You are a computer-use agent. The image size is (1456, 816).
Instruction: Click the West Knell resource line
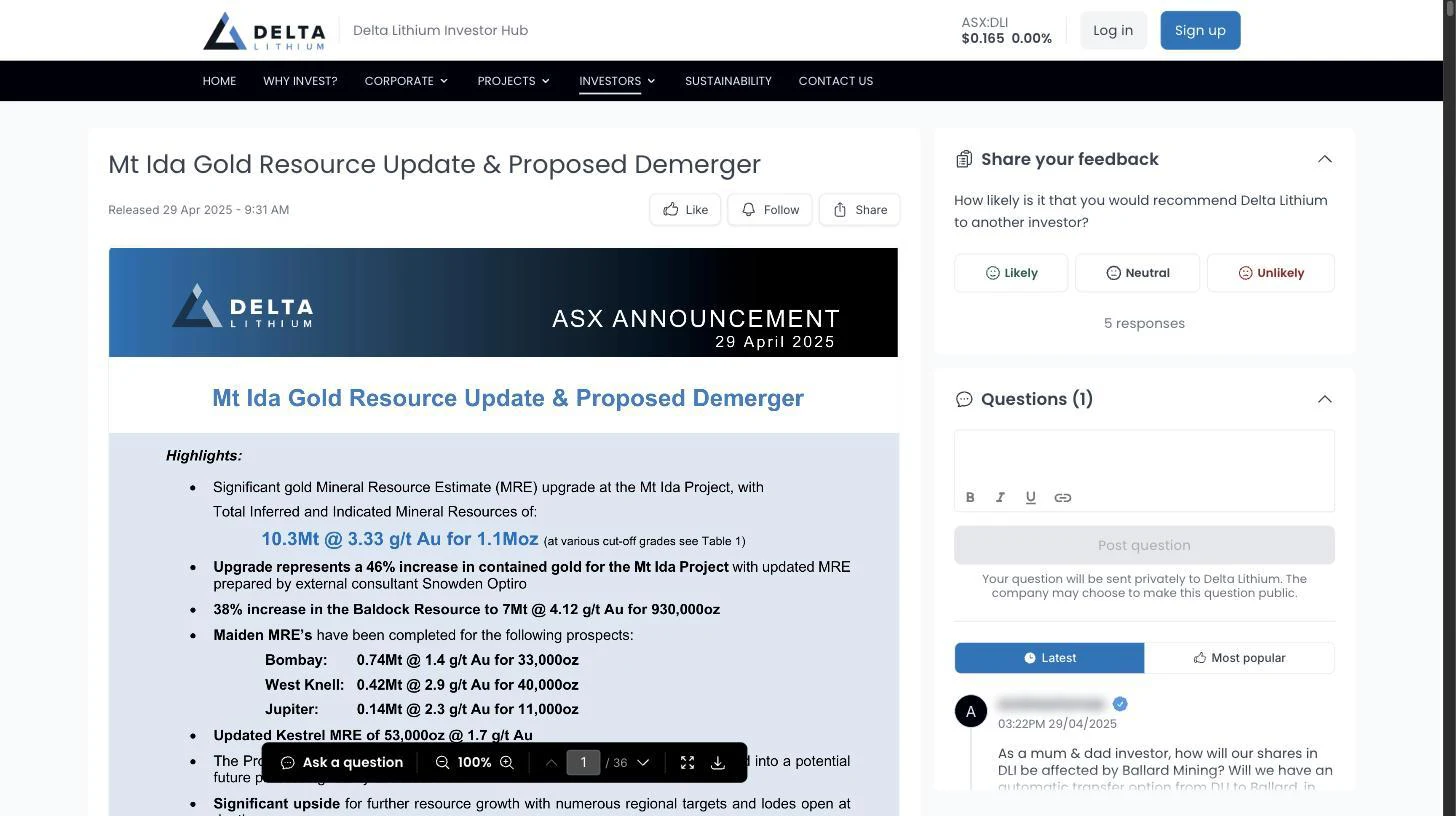(x=422, y=685)
